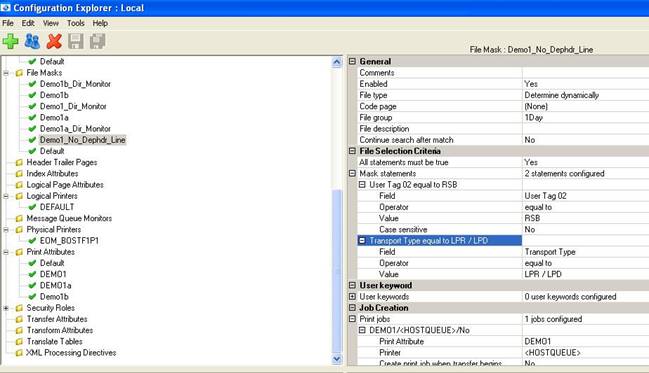Expand the User keywords row
Viewport: 649px width, 373px height.
click(x=352, y=296)
